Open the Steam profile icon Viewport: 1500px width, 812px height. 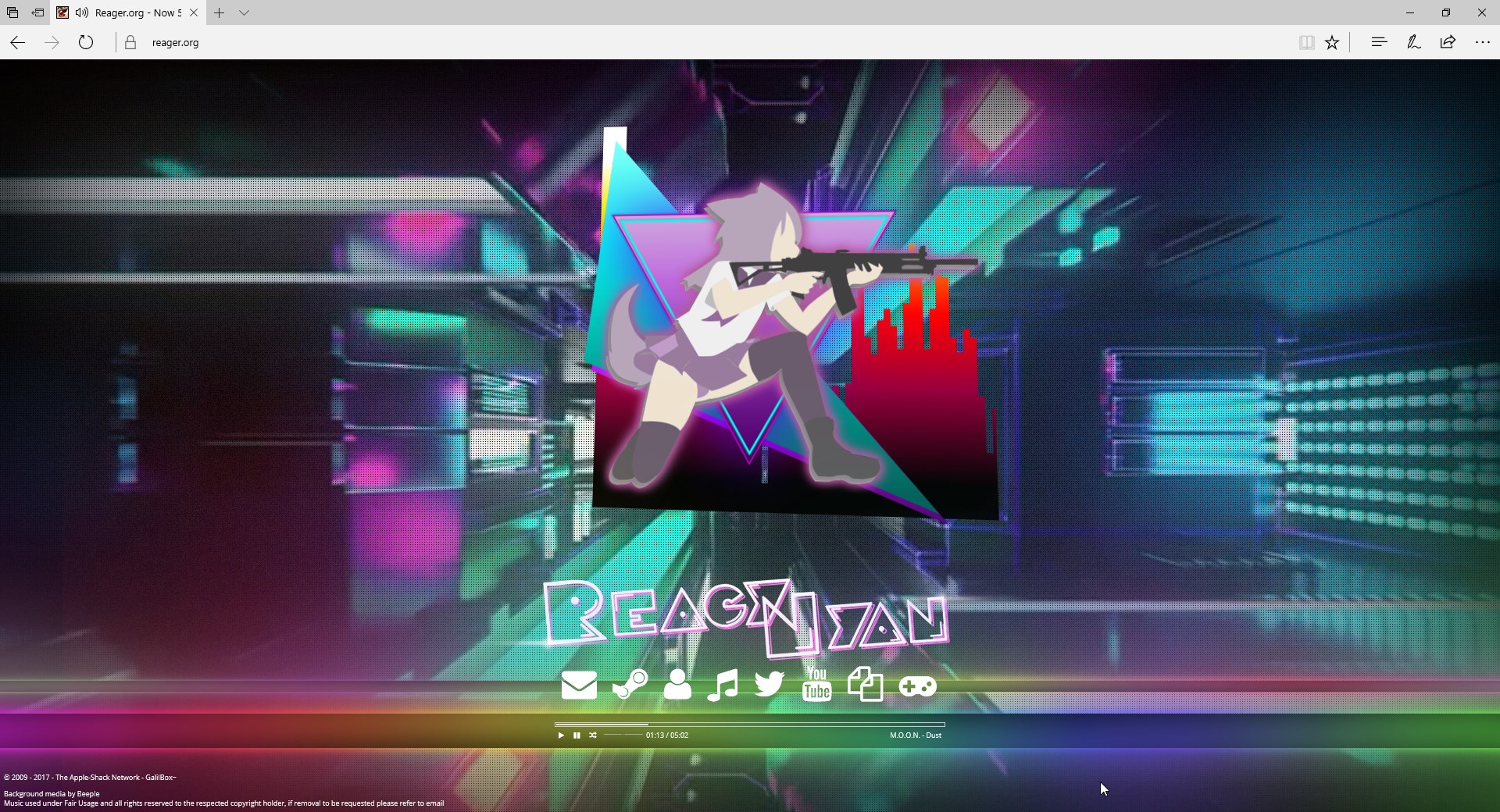coord(630,685)
